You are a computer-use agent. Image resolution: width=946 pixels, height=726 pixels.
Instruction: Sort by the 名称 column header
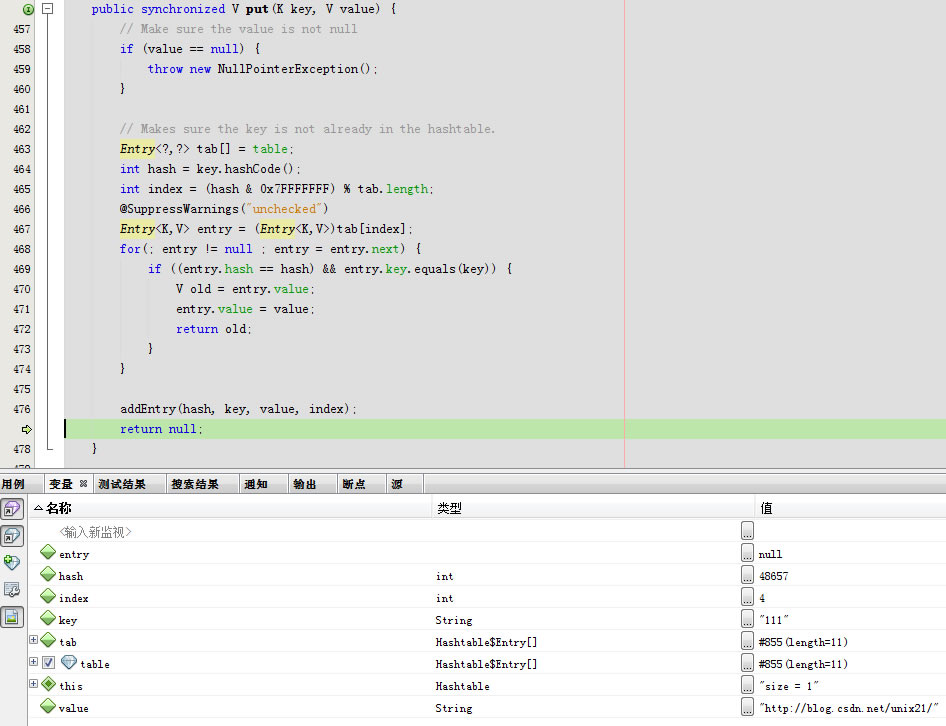pyautogui.click(x=232, y=508)
